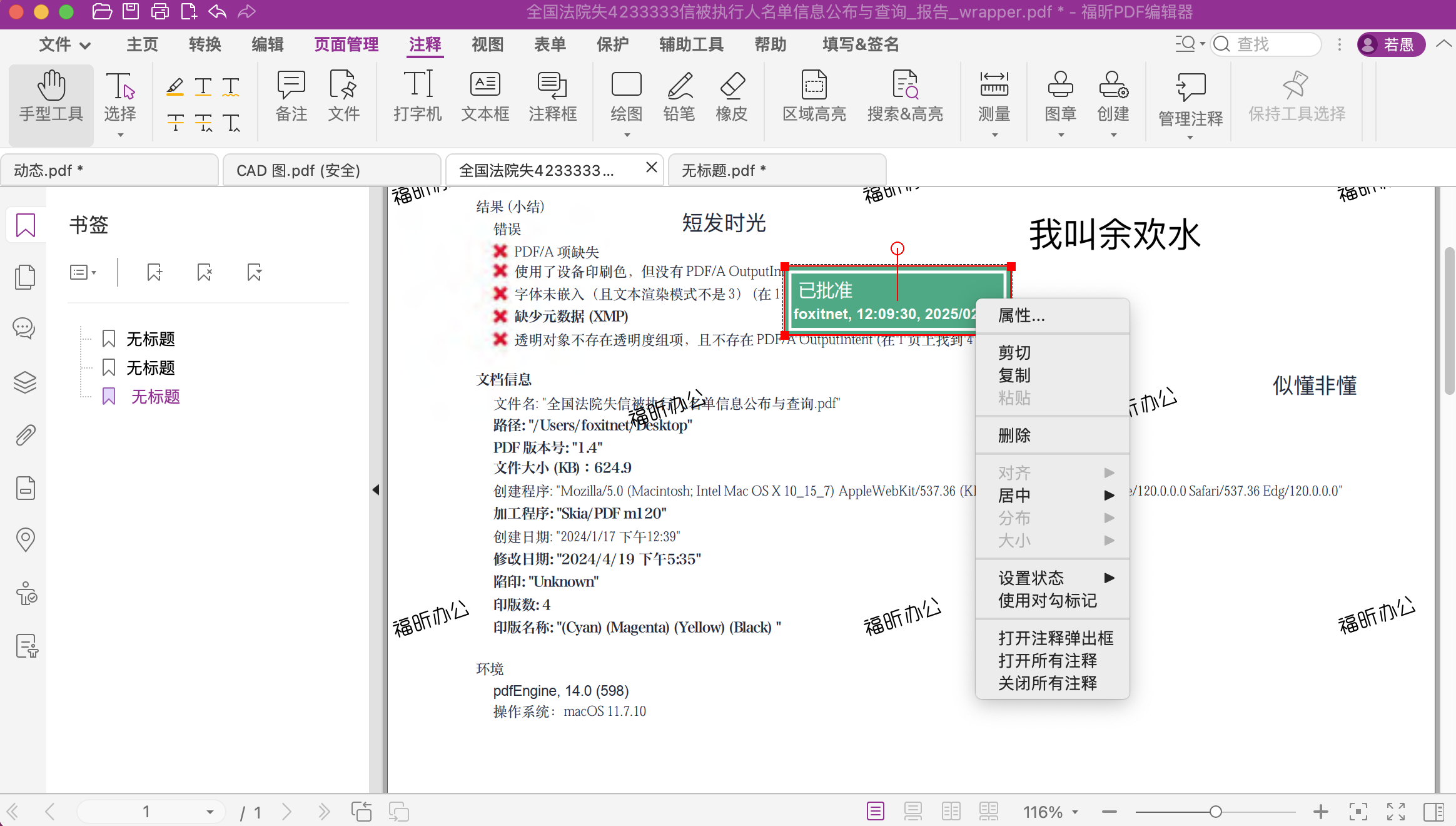The width and height of the screenshot is (1456, 826).
Task: Open the Attachments paperclip sidebar panel
Action: click(26, 435)
